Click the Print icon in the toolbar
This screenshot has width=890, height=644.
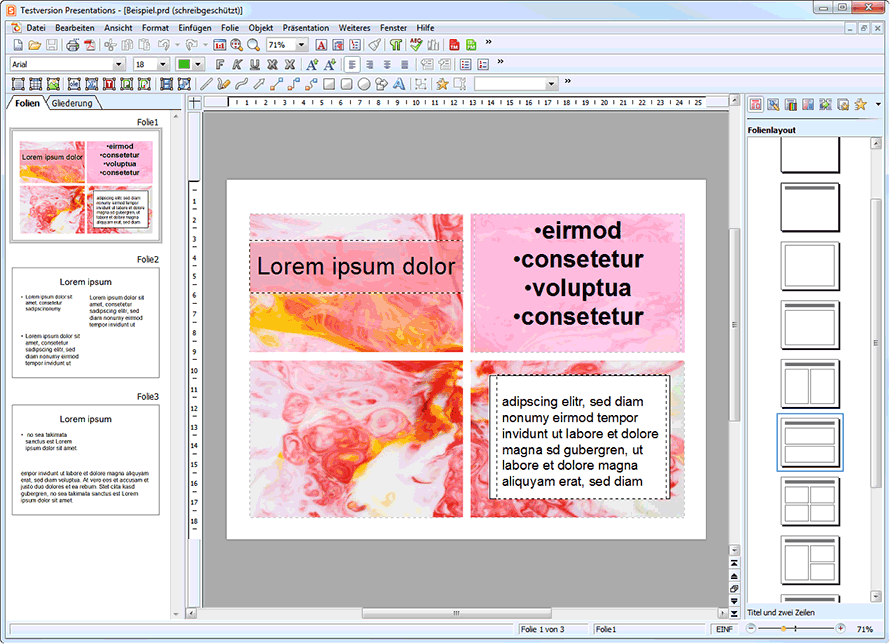(x=72, y=45)
